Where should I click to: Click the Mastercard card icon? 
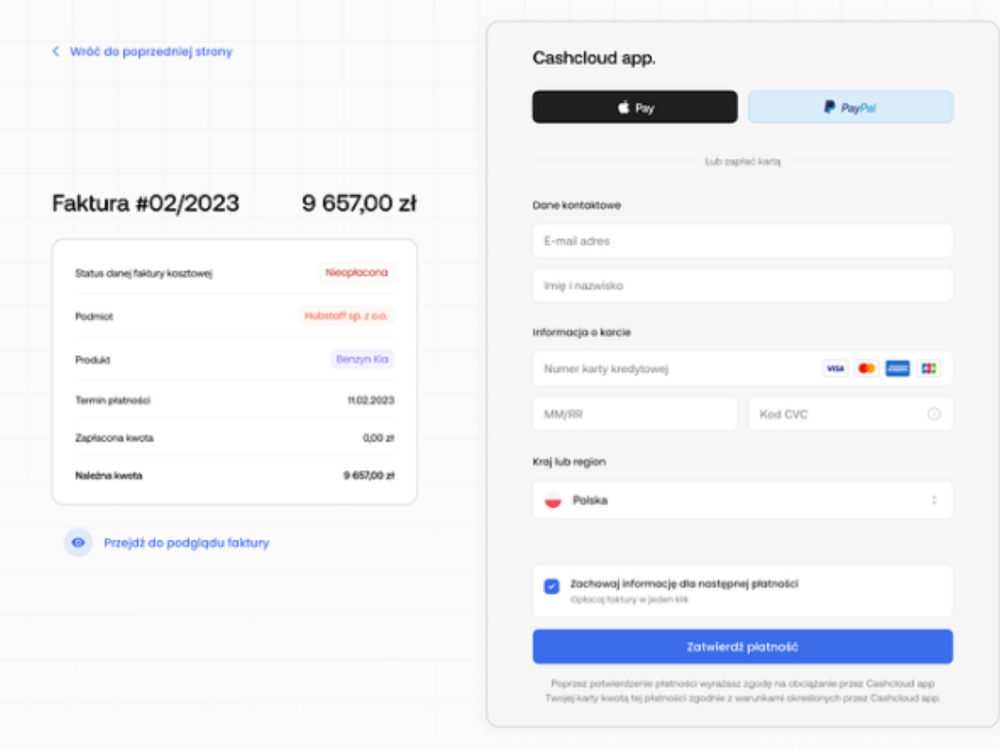pos(866,369)
